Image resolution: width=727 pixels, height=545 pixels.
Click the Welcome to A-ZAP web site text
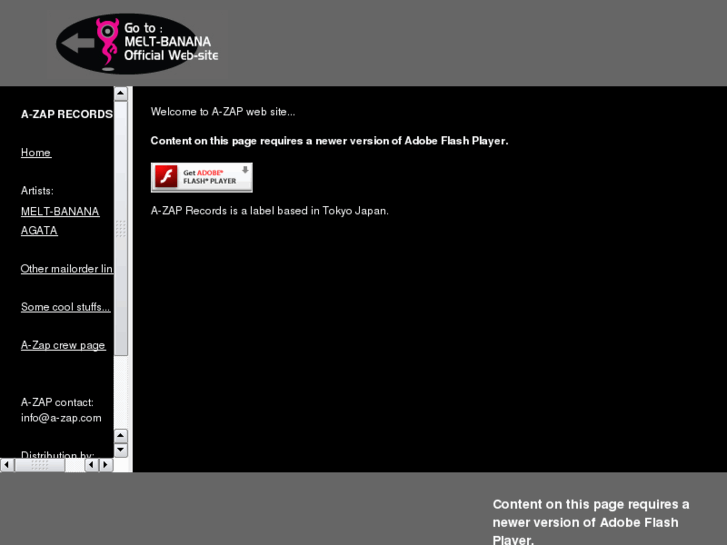tap(223, 112)
